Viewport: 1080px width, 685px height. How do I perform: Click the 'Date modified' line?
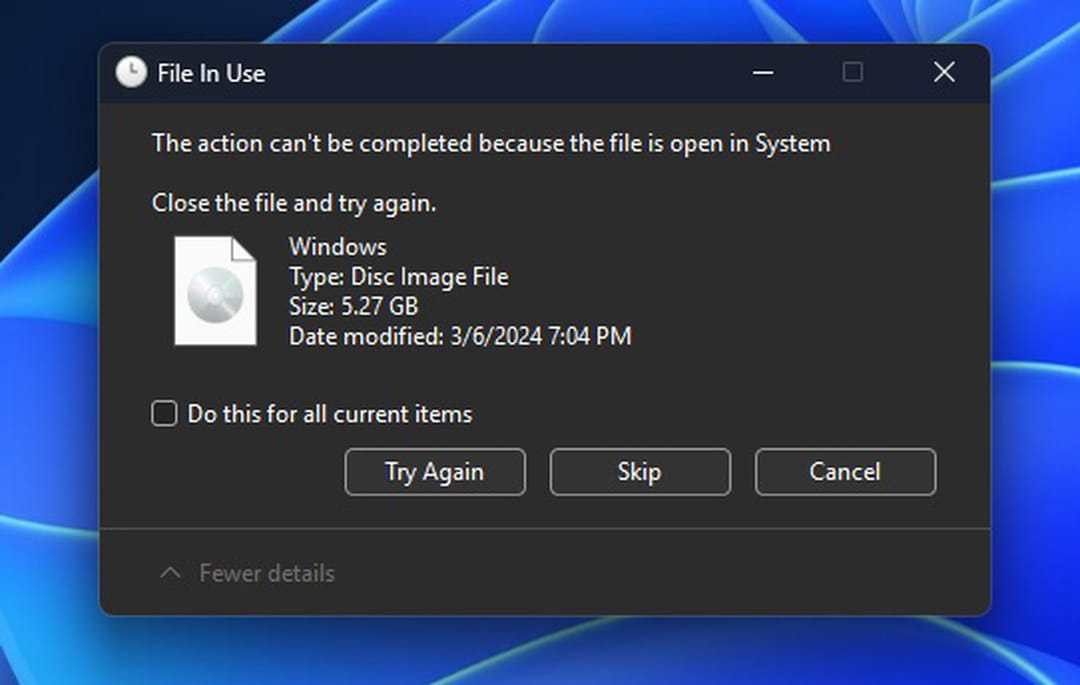pos(460,336)
